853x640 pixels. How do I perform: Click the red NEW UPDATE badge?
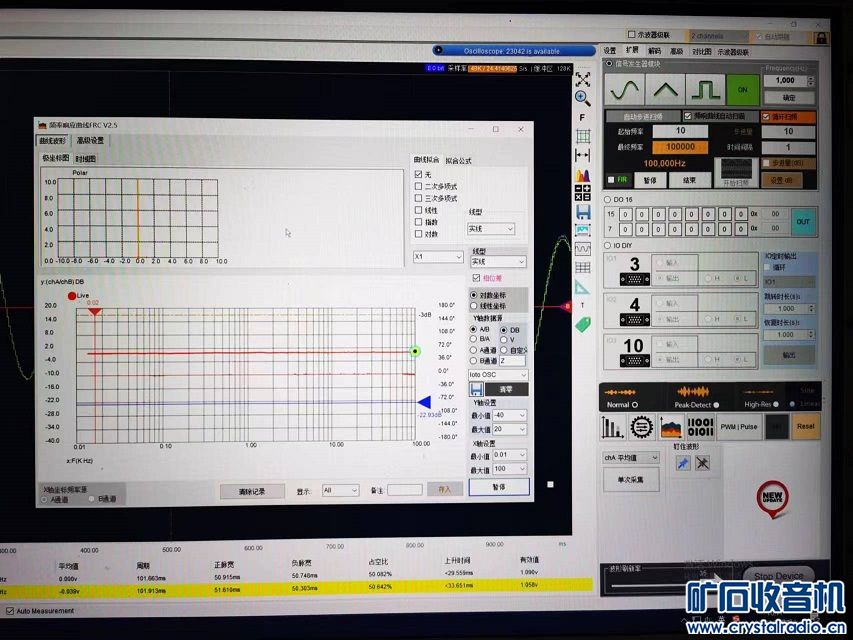coord(772,498)
